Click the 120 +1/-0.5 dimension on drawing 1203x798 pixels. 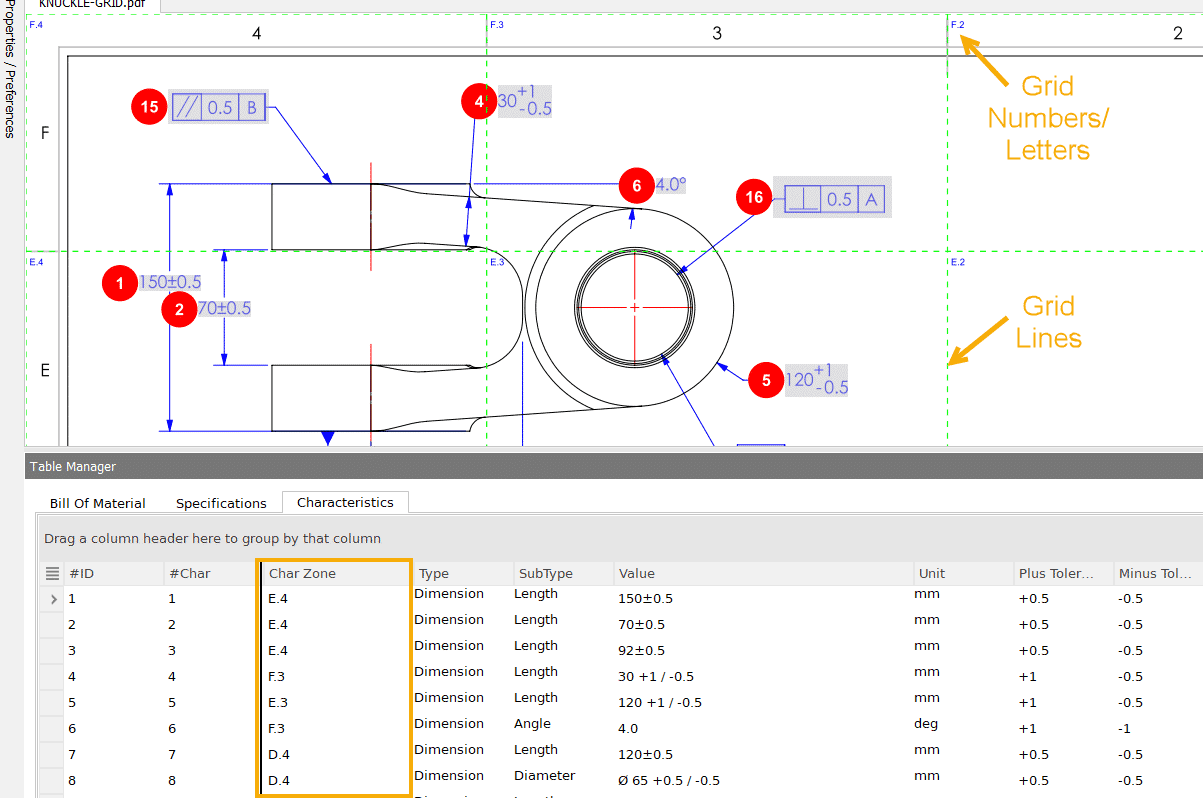tap(817, 380)
